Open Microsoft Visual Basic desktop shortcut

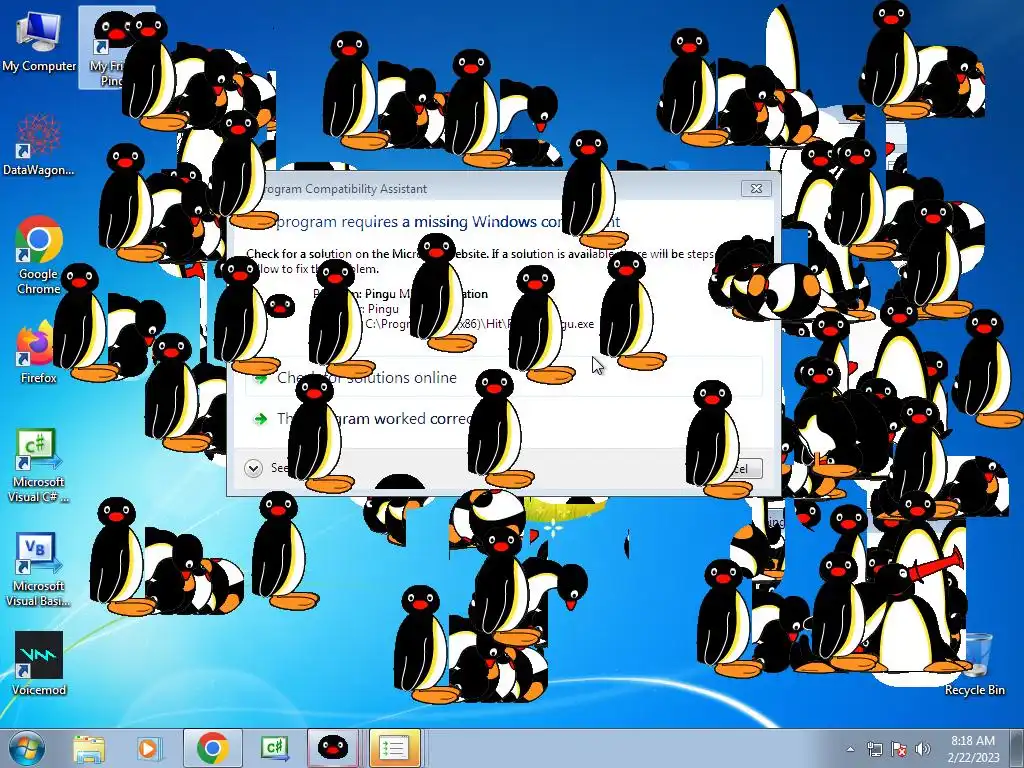39,569
